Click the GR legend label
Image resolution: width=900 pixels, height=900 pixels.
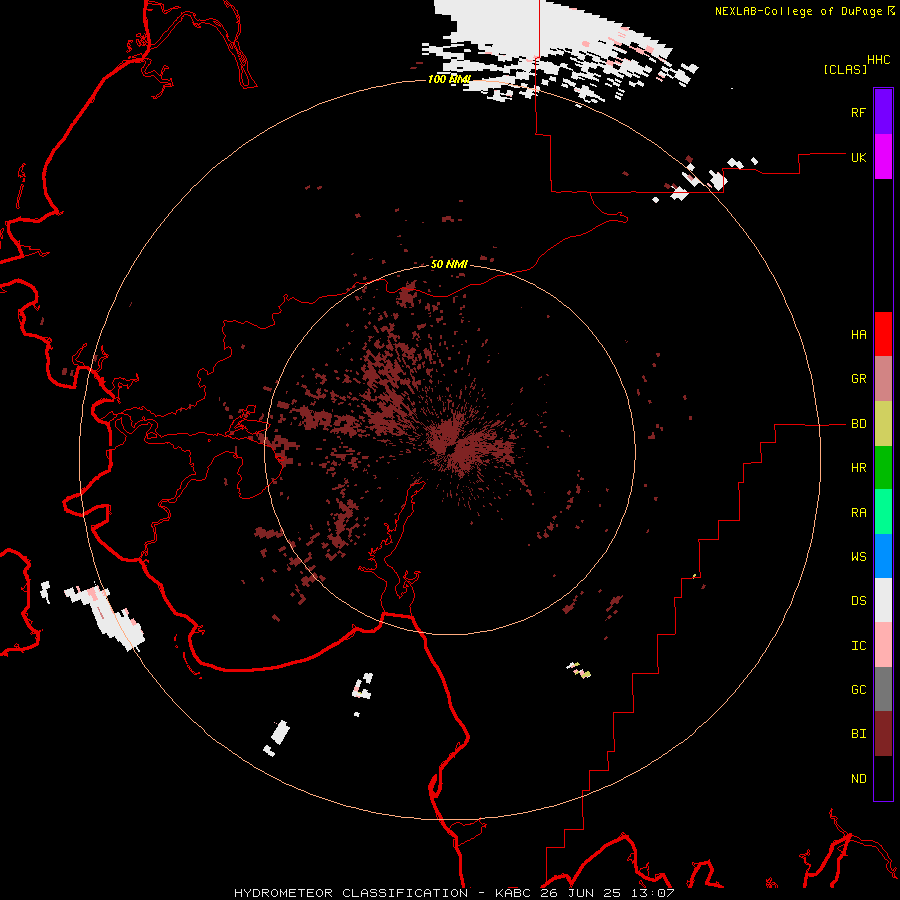tap(858, 379)
